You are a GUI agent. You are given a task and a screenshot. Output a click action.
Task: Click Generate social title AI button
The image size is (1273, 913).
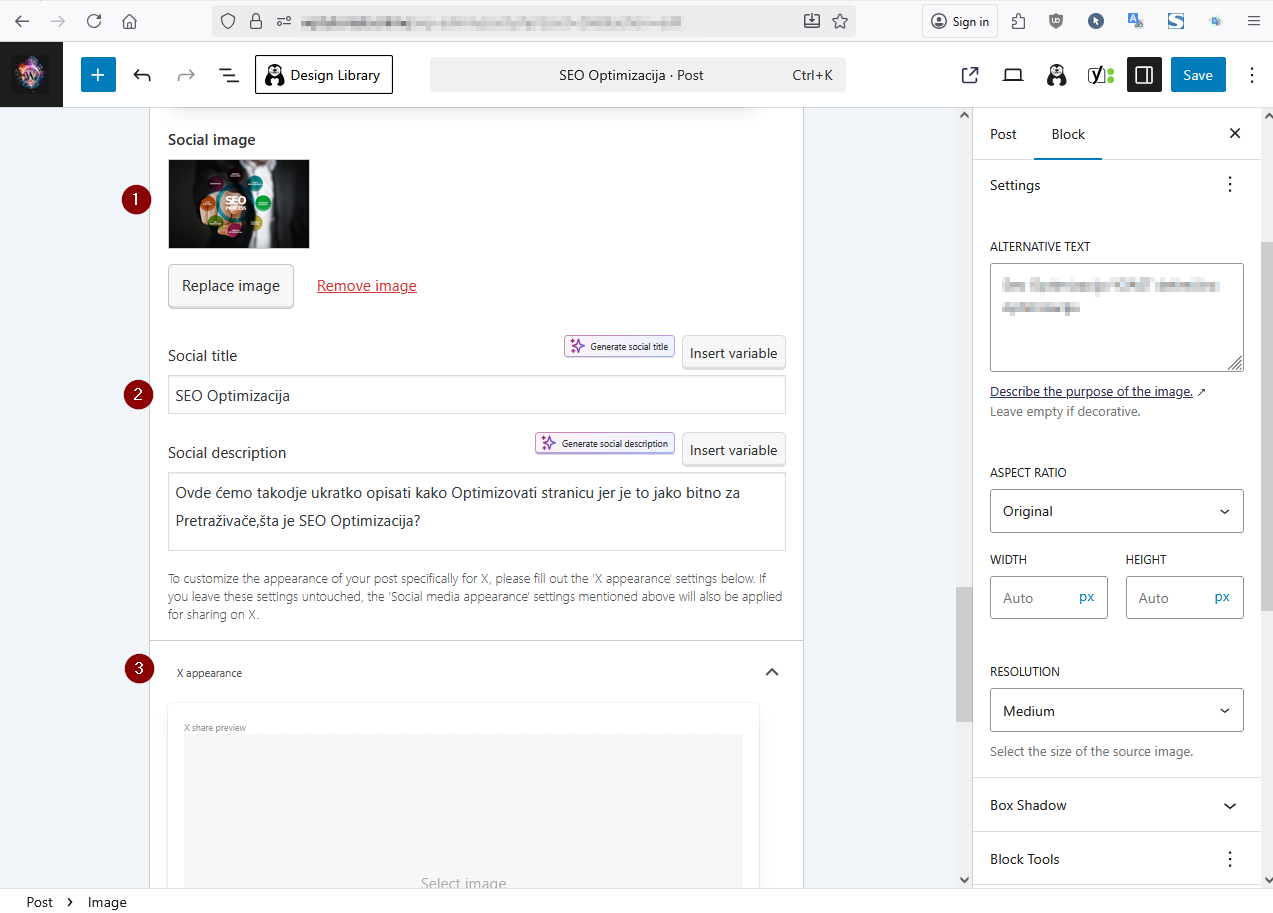tap(620, 347)
